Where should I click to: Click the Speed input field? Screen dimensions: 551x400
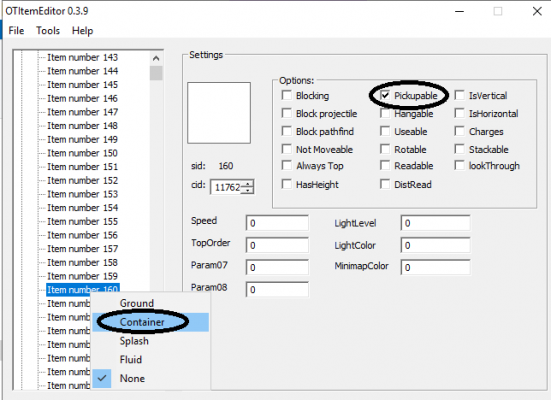[277, 223]
